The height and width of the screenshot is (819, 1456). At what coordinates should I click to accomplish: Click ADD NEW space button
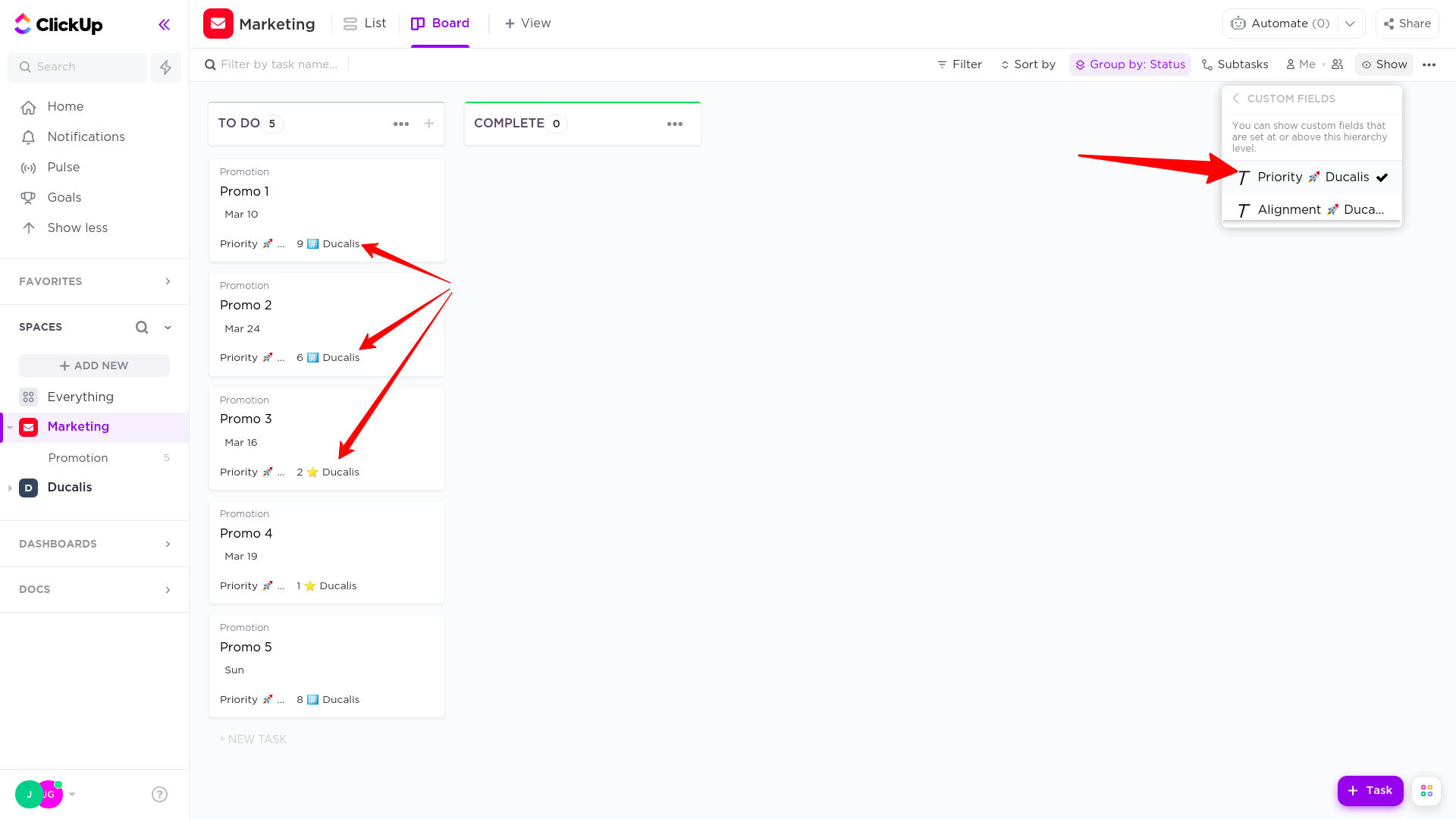click(x=94, y=366)
